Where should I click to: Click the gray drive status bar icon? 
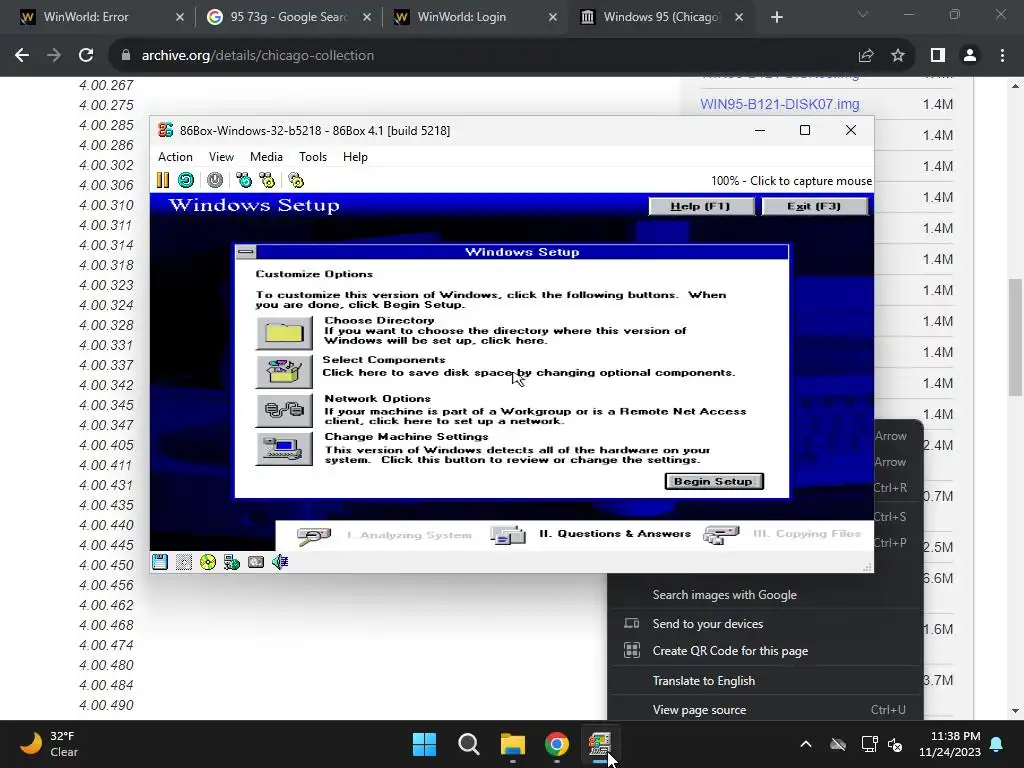[x=256, y=562]
